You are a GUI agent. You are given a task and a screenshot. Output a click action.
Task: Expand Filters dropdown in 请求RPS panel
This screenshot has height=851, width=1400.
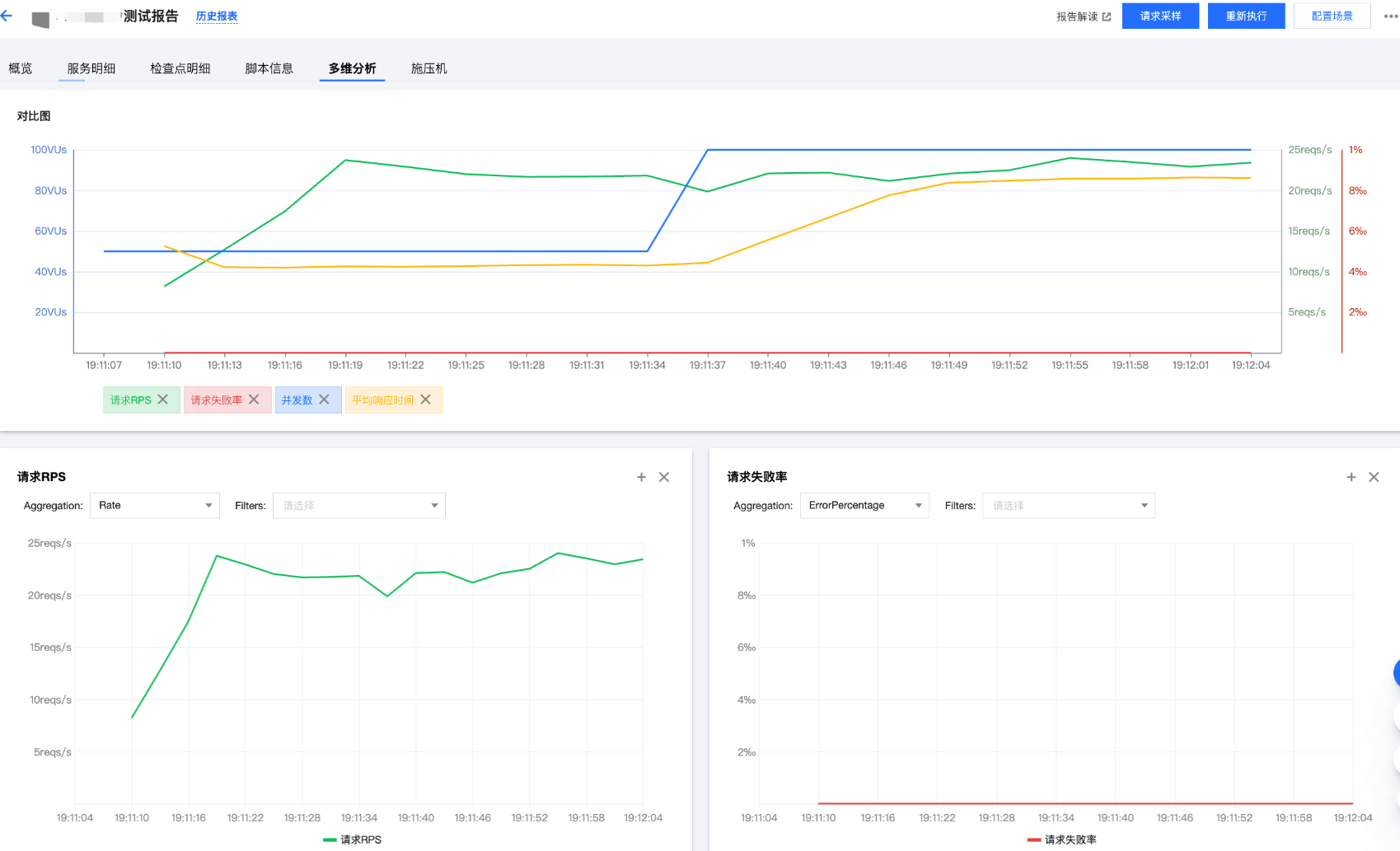[358, 506]
